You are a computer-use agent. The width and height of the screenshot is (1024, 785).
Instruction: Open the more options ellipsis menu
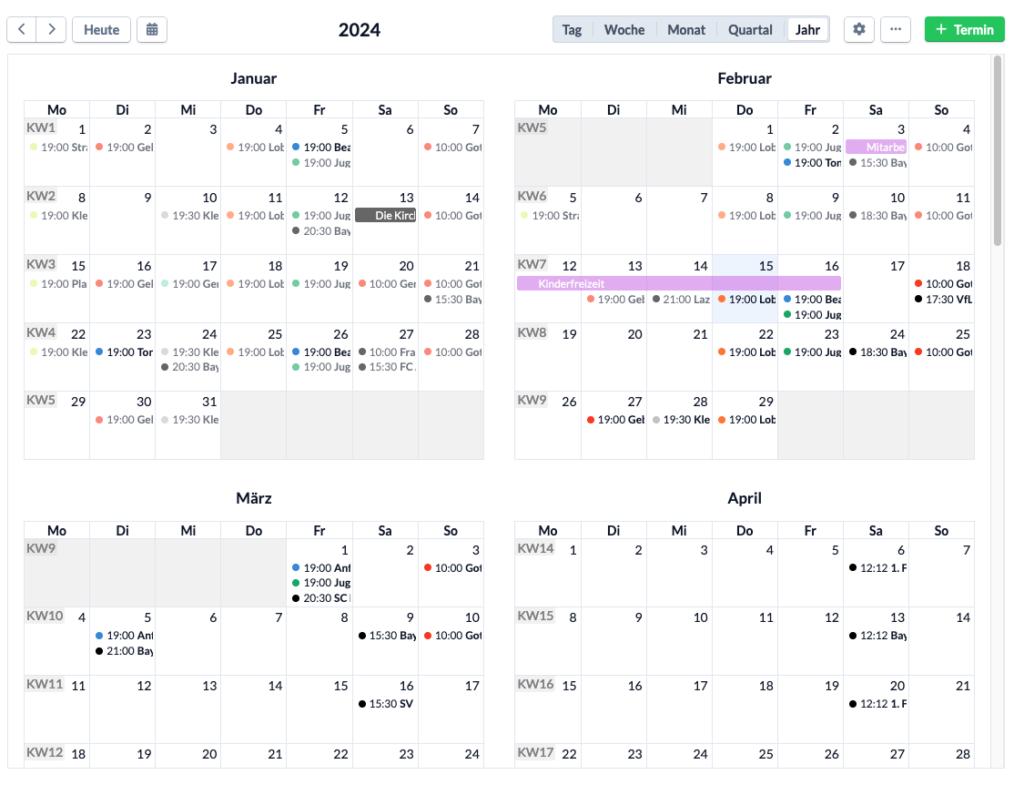pos(895,29)
